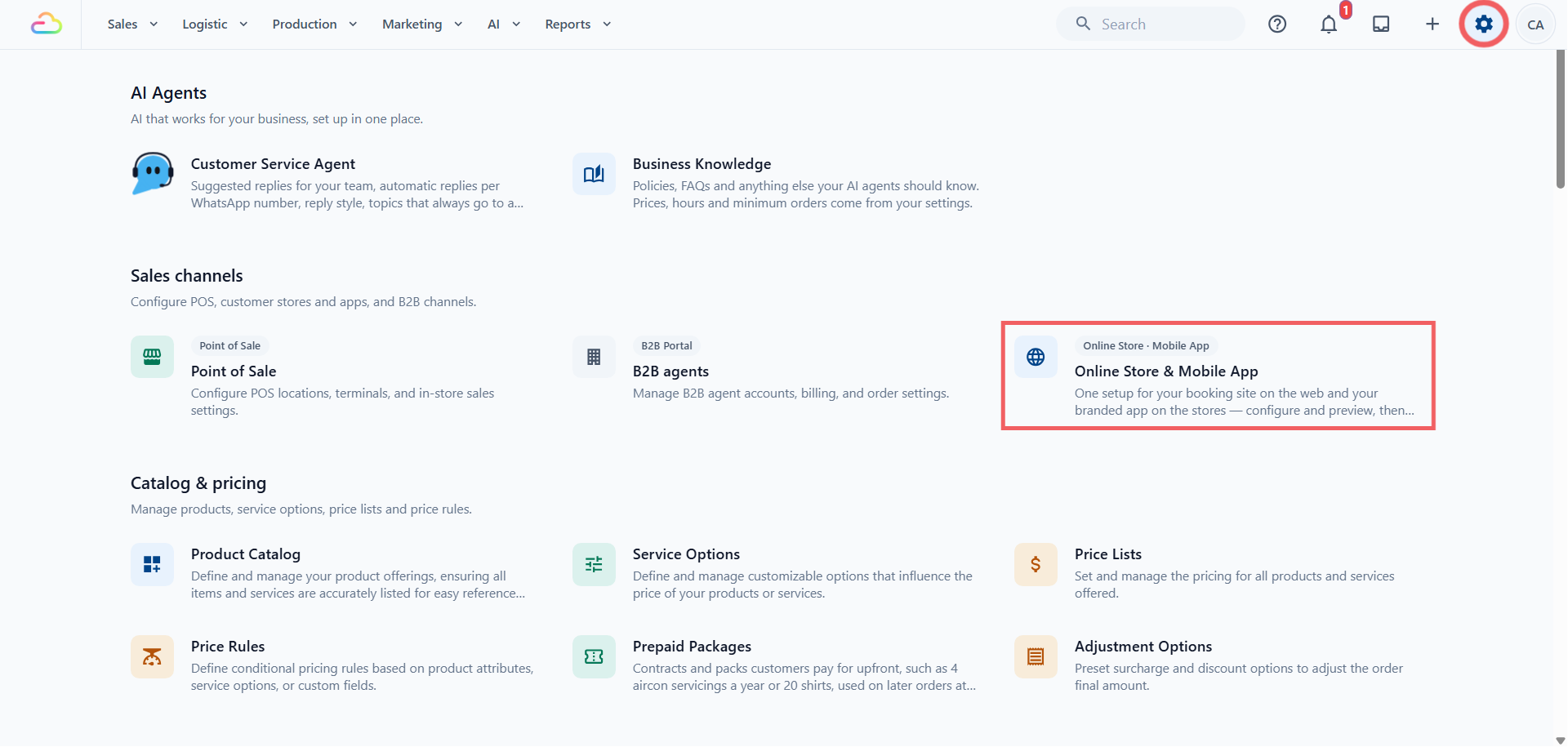Image resolution: width=1568 pixels, height=747 pixels.
Task: Click the CA user avatar
Action: (x=1535, y=24)
